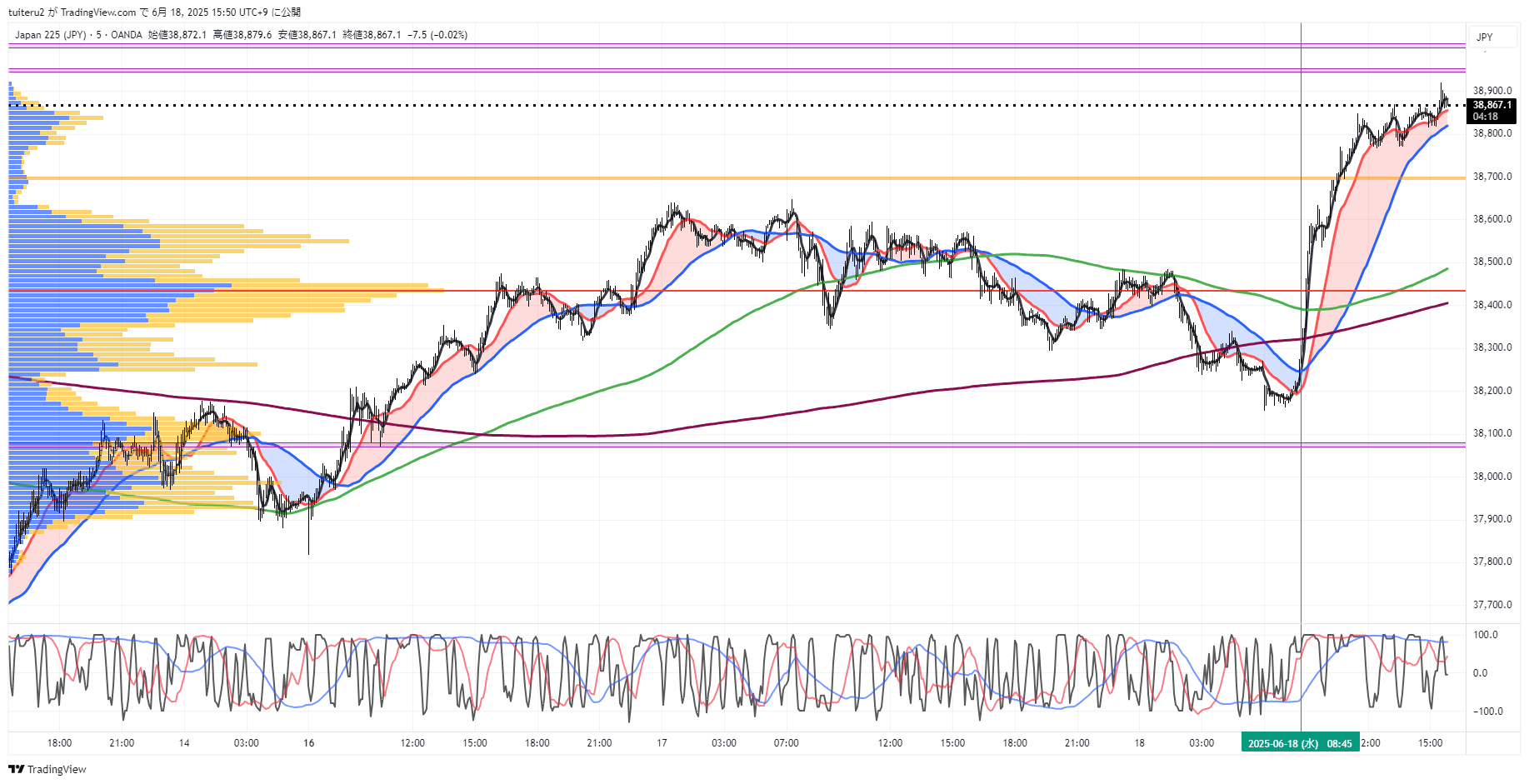
Task: Click the Japan 225 (JPY) symbol title
Action: tap(50, 34)
